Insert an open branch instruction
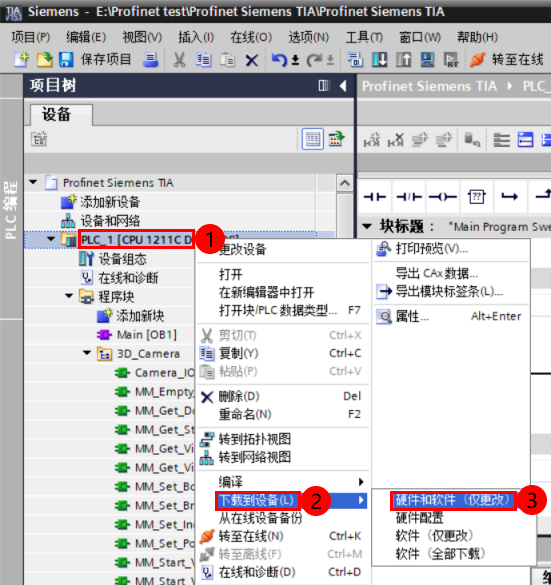The image size is (551, 585). click(509, 196)
